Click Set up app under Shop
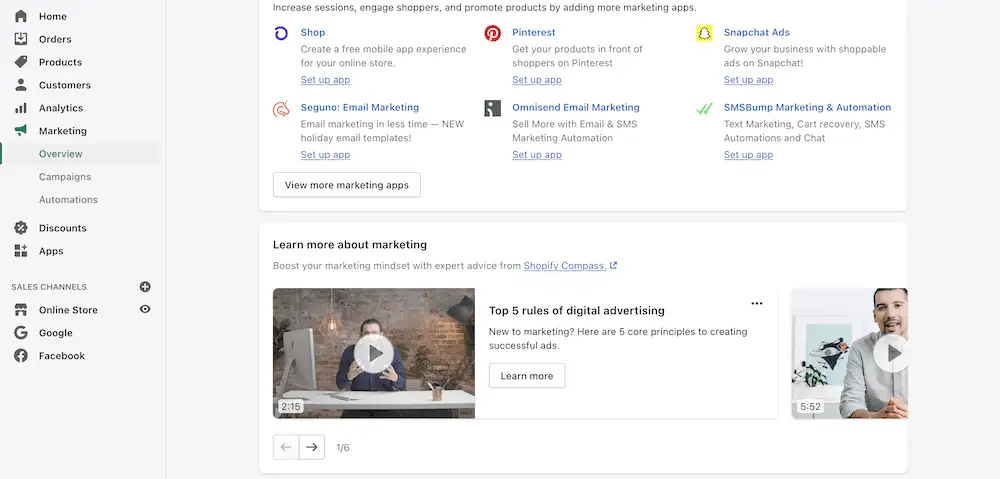 tap(325, 80)
